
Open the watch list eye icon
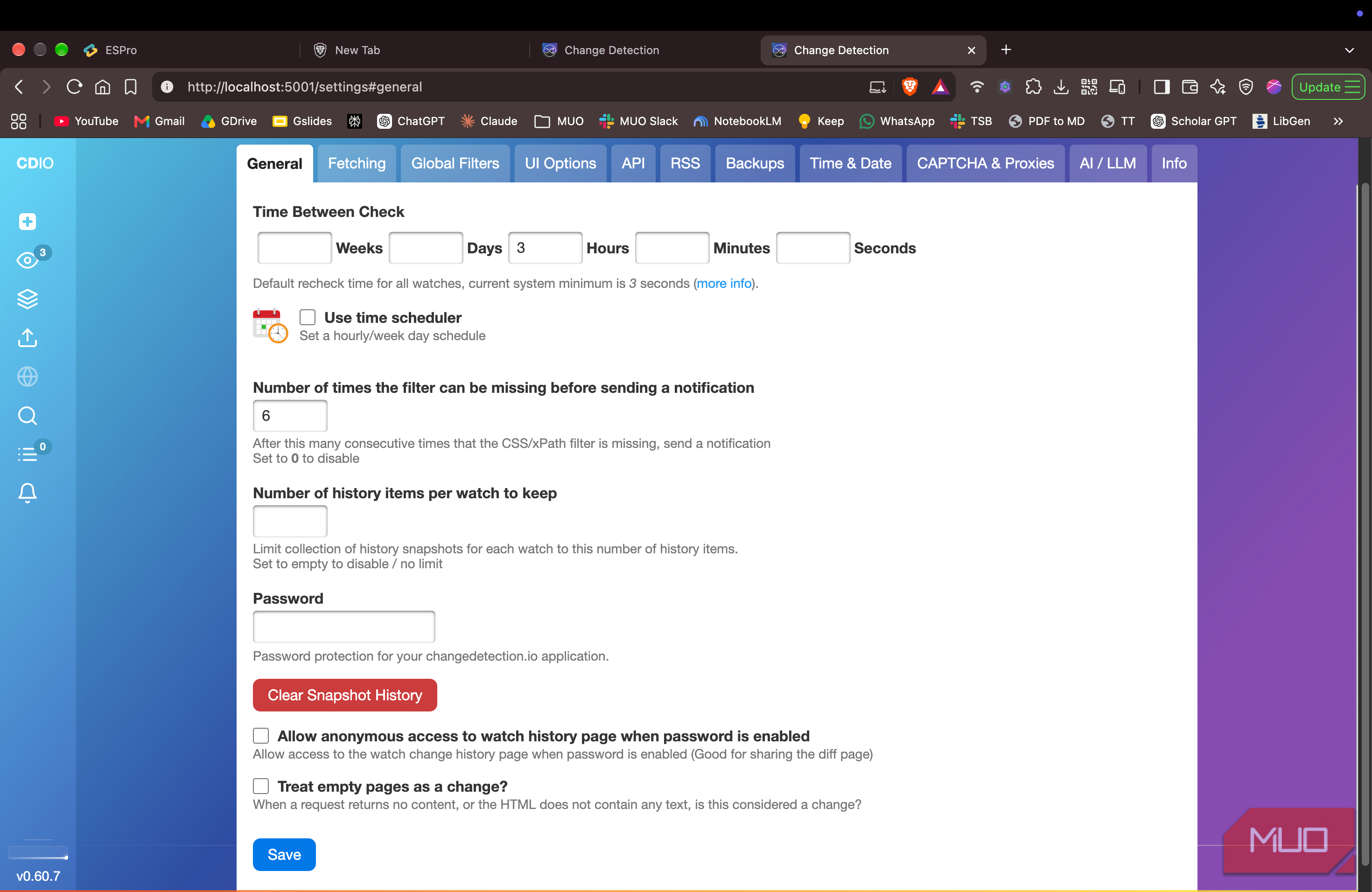[x=27, y=260]
